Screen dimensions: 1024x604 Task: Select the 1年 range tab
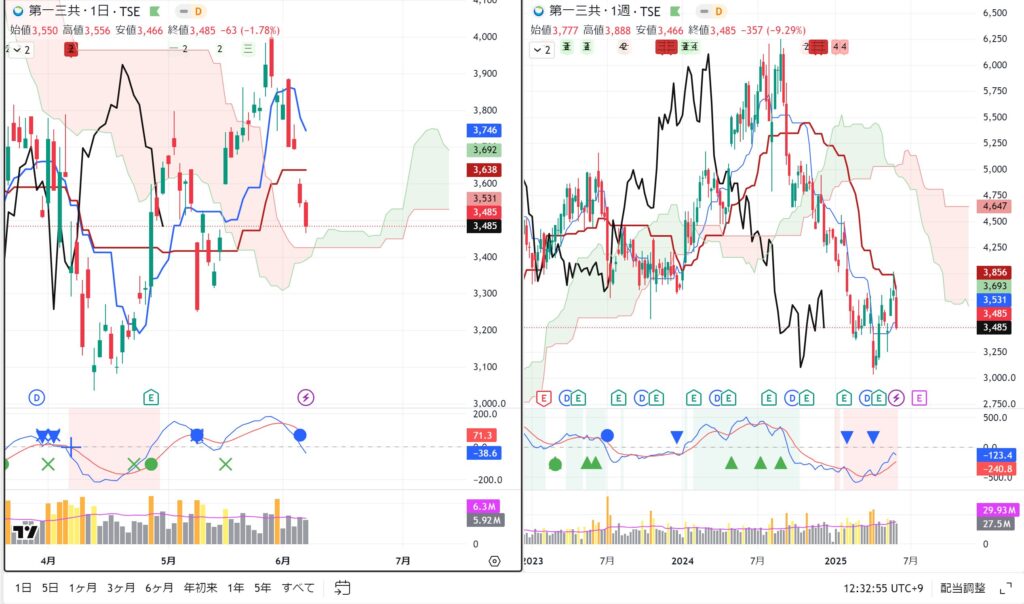(236, 588)
